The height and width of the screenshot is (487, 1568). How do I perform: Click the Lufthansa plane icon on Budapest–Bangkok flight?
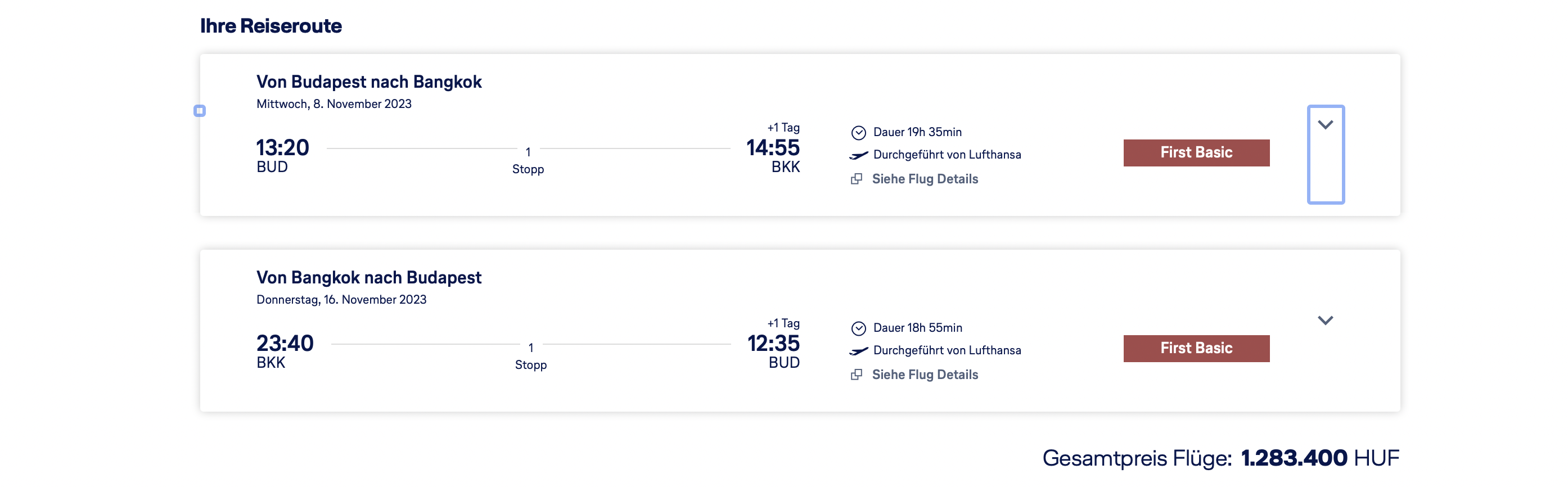(858, 156)
